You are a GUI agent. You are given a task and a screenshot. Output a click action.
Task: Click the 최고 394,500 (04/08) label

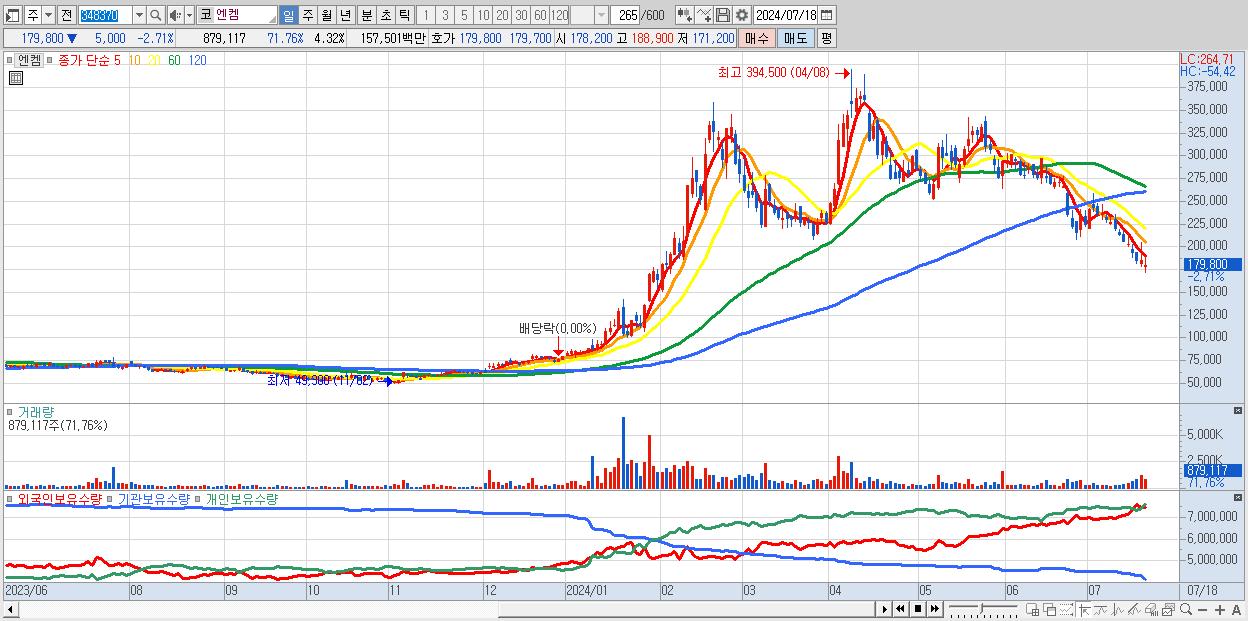774,73
